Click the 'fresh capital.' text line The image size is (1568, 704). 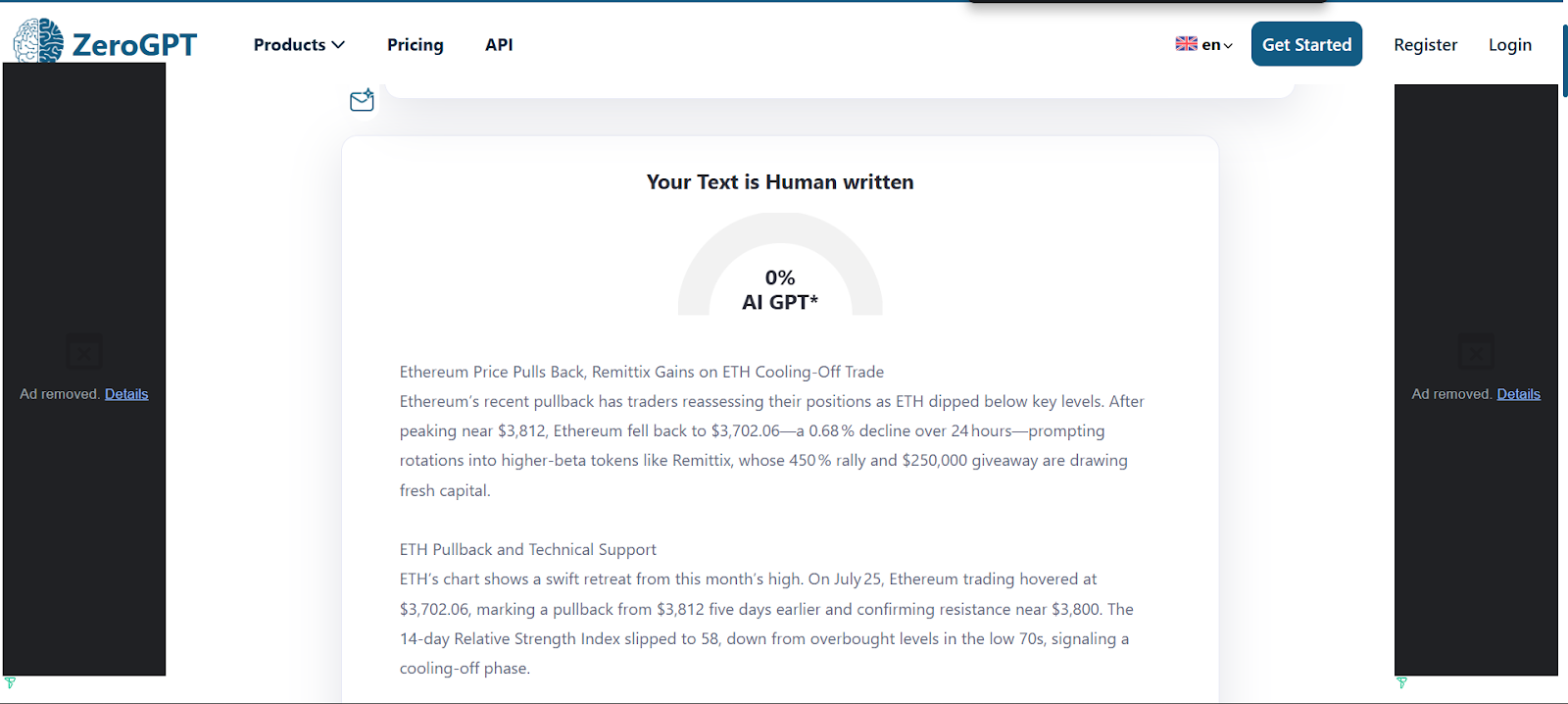coord(445,490)
